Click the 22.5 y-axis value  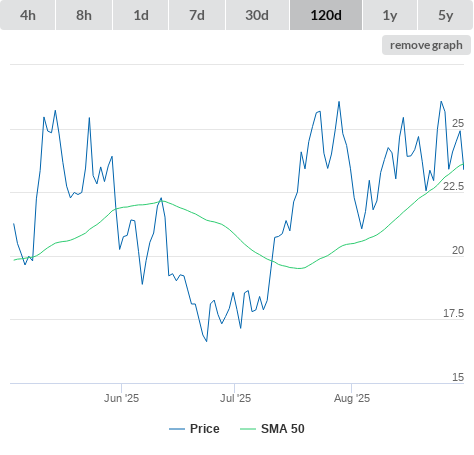(453, 186)
